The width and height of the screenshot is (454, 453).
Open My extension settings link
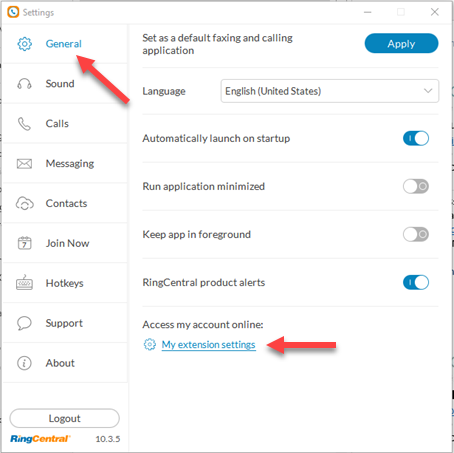click(x=209, y=345)
